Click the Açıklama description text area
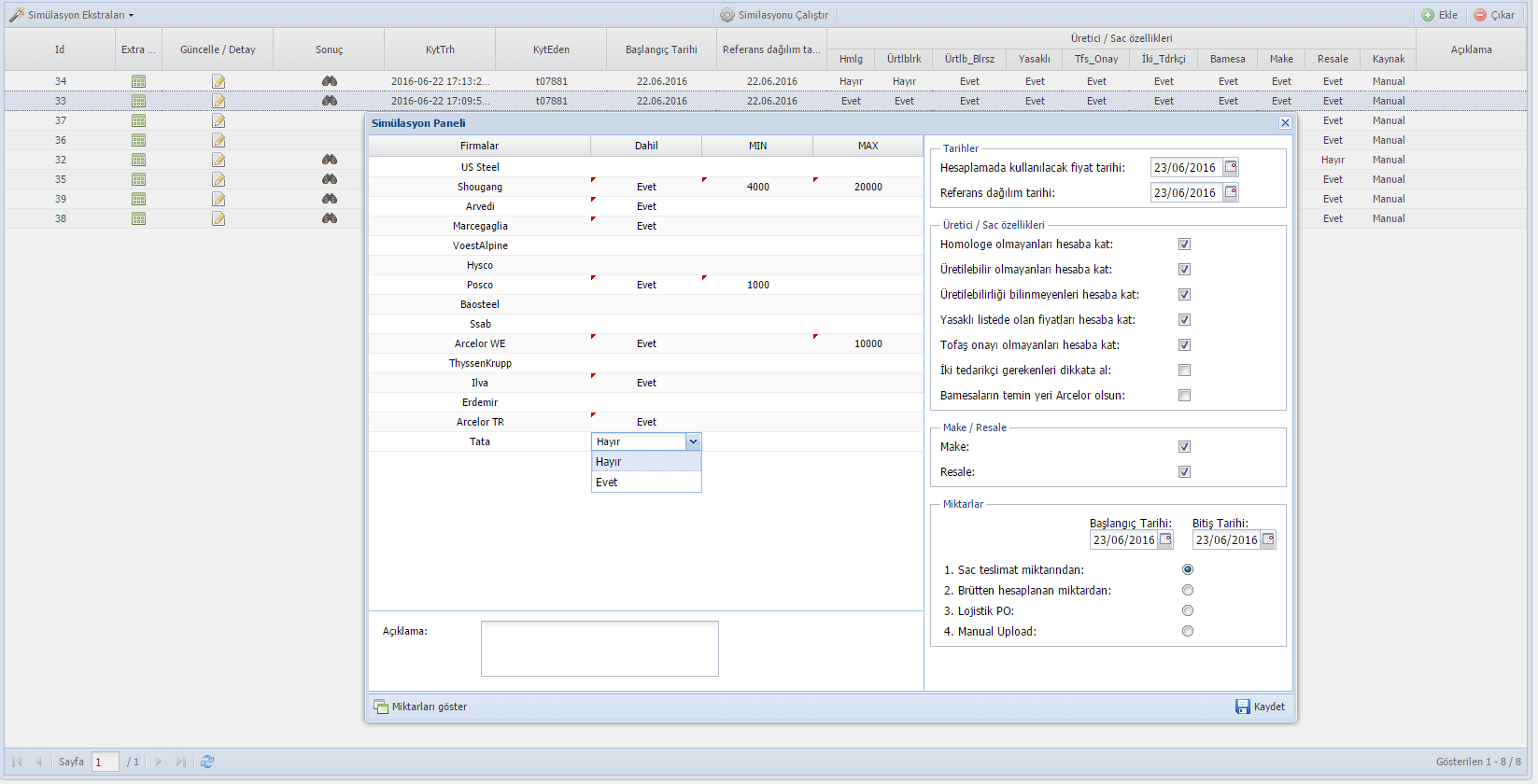Screen dimensions: 1538x784 tap(600, 649)
